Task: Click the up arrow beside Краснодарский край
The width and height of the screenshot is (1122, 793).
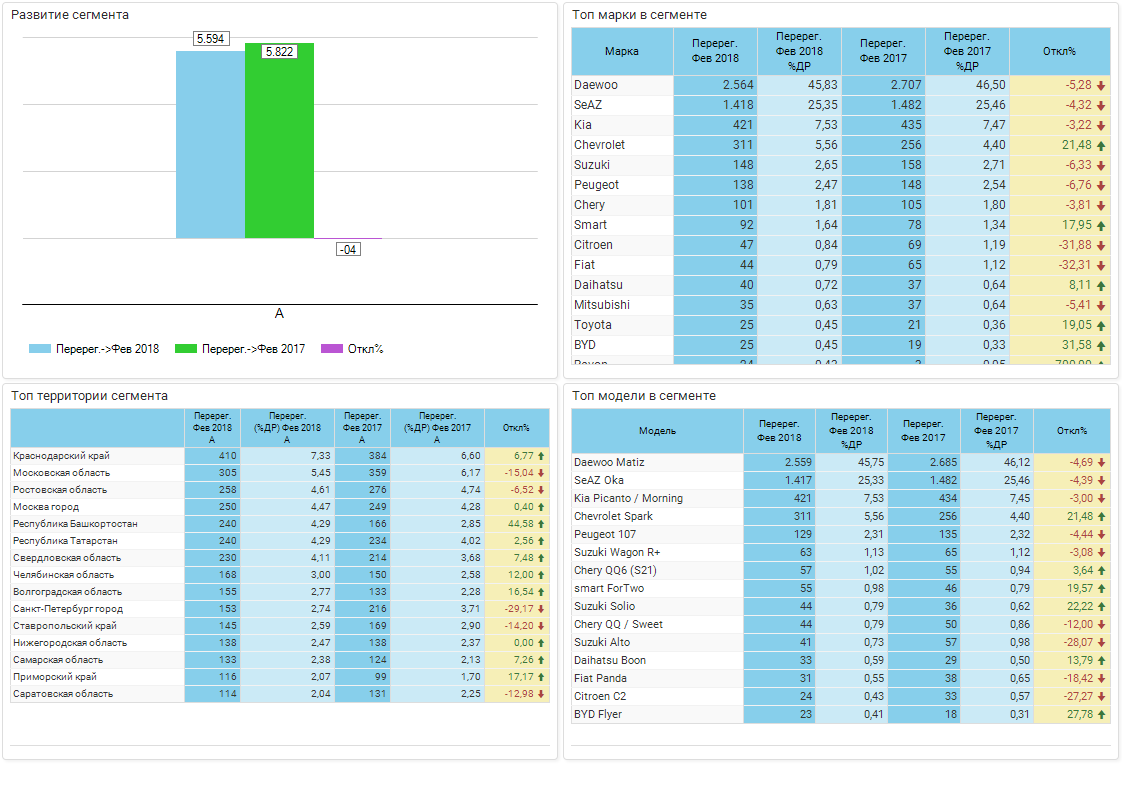Action: click(x=541, y=456)
